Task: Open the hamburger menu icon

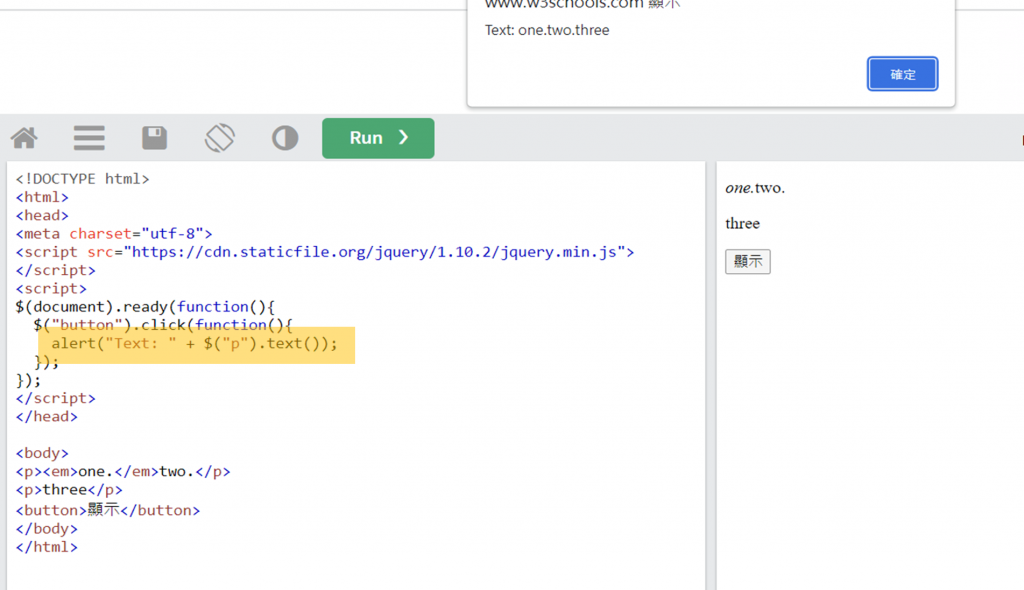Action: (89, 138)
